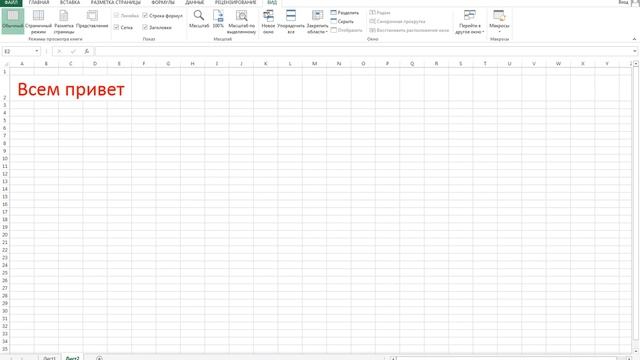Open the ФАЙЛ file tab

11,2
